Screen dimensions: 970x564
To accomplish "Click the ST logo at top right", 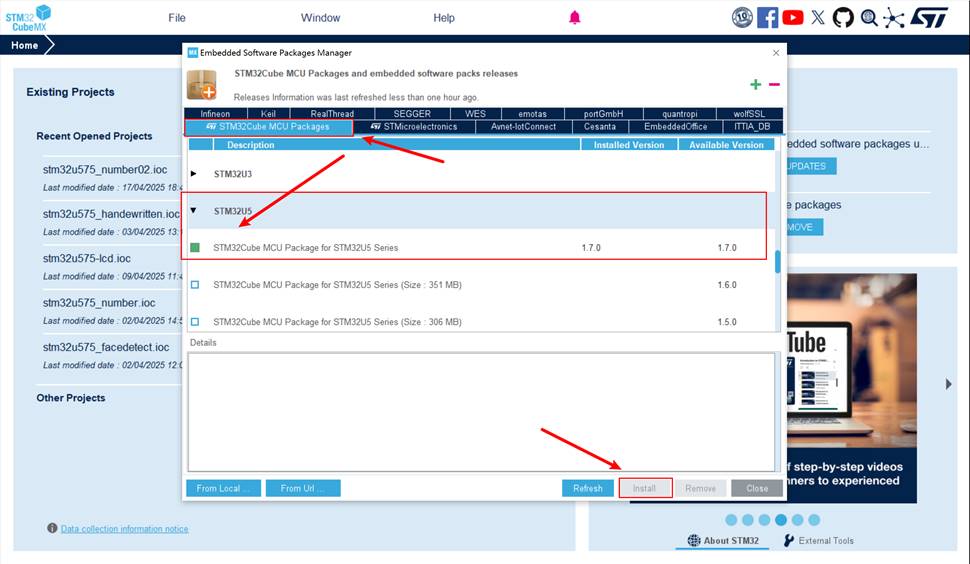I will 929,17.
